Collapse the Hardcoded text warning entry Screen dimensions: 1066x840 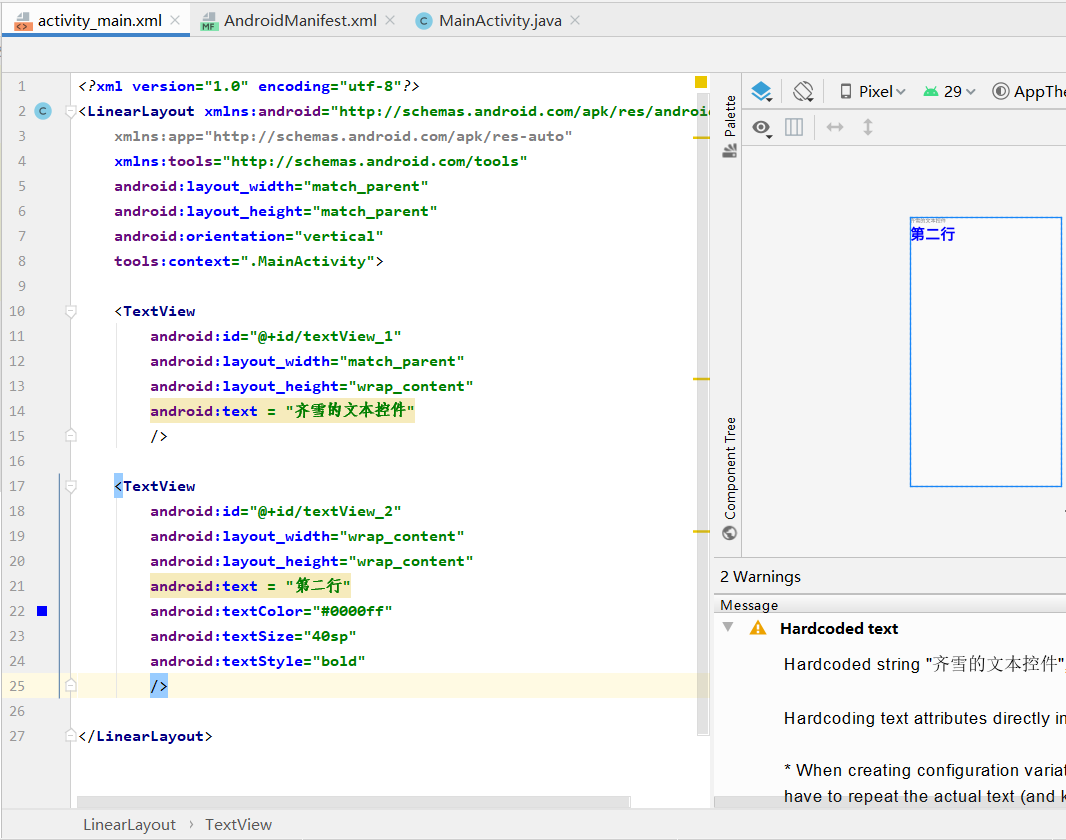728,628
